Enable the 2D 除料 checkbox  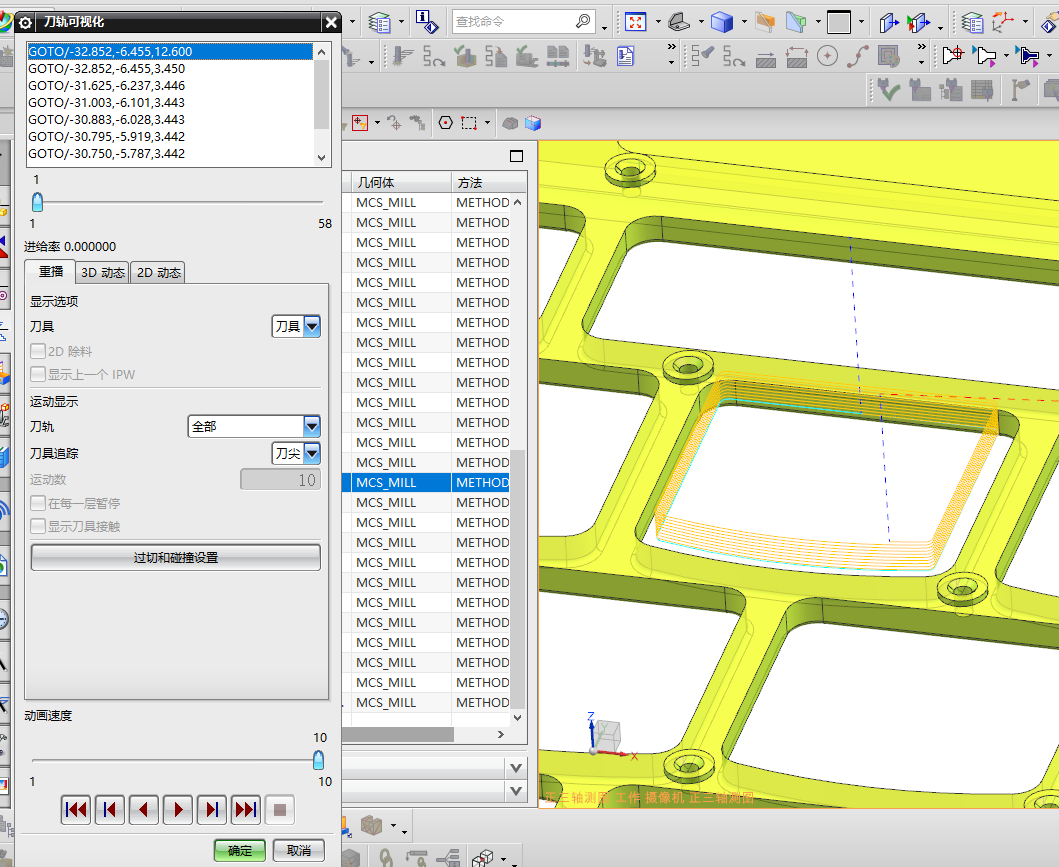coord(38,352)
